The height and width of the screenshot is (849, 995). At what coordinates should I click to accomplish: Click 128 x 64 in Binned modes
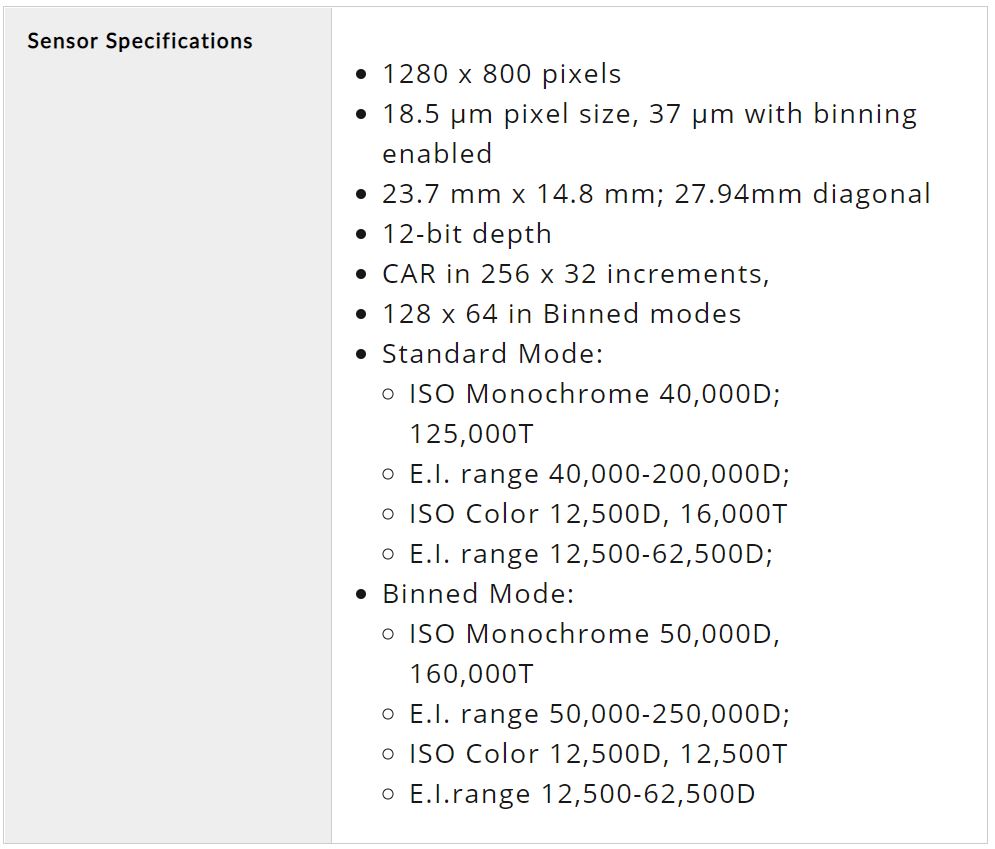562,314
